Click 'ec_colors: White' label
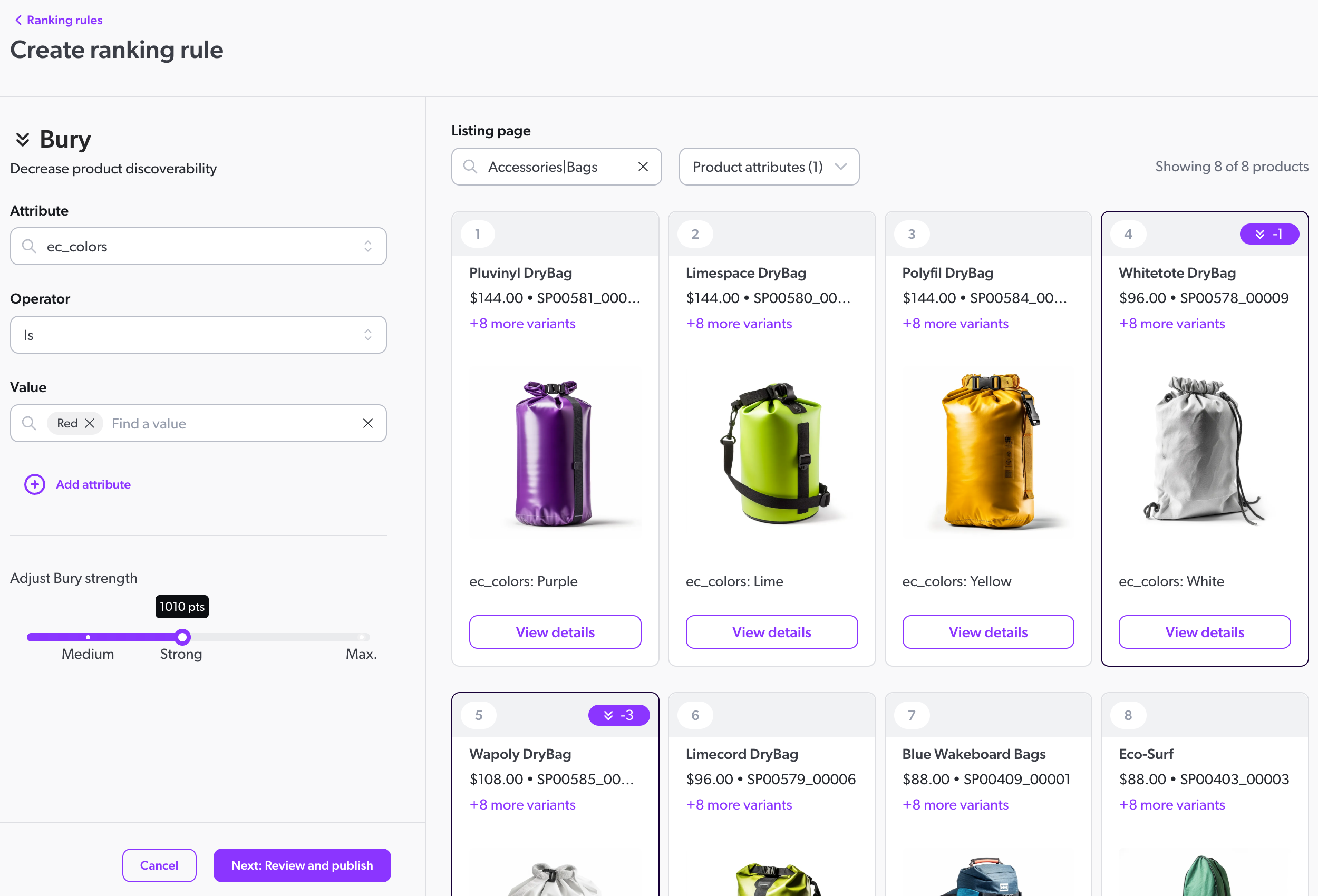This screenshot has height=896, width=1318. pyautogui.click(x=1171, y=581)
